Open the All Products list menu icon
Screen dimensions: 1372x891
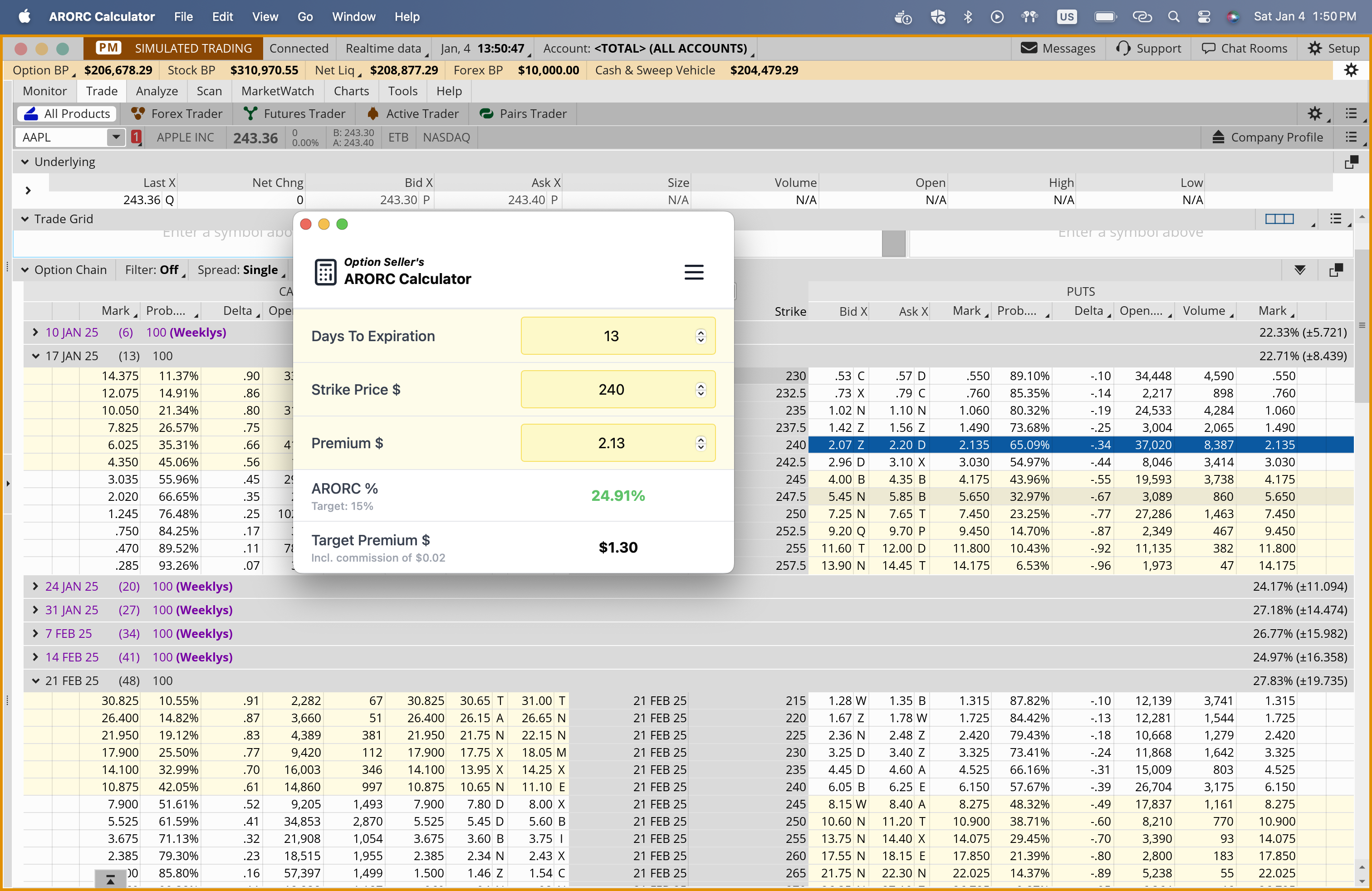[x=1351, y=113]
